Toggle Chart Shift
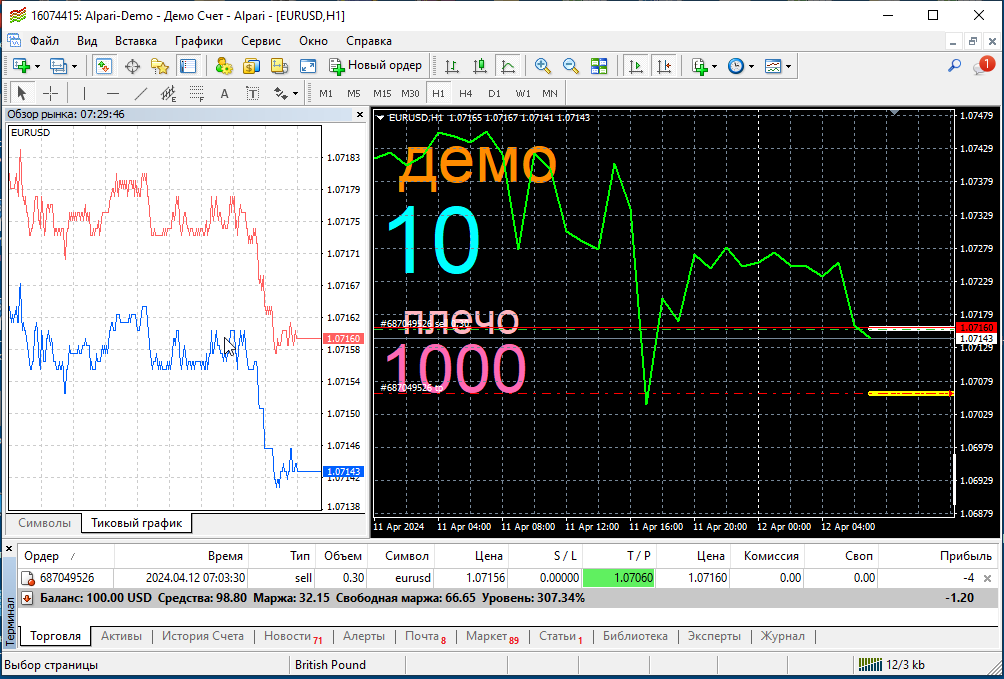 pos(664,66)
